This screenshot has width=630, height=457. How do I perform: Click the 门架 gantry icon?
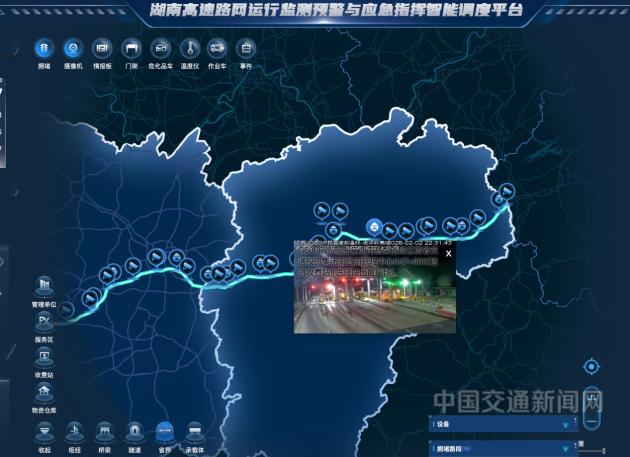131,48
